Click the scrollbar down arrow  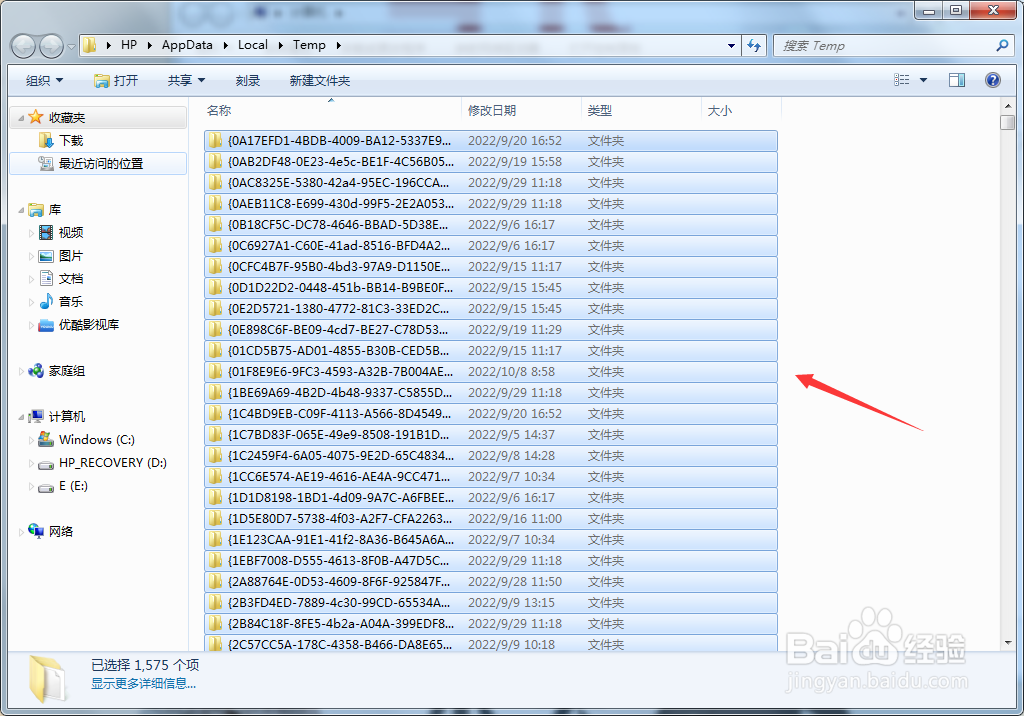point(1008,643)
